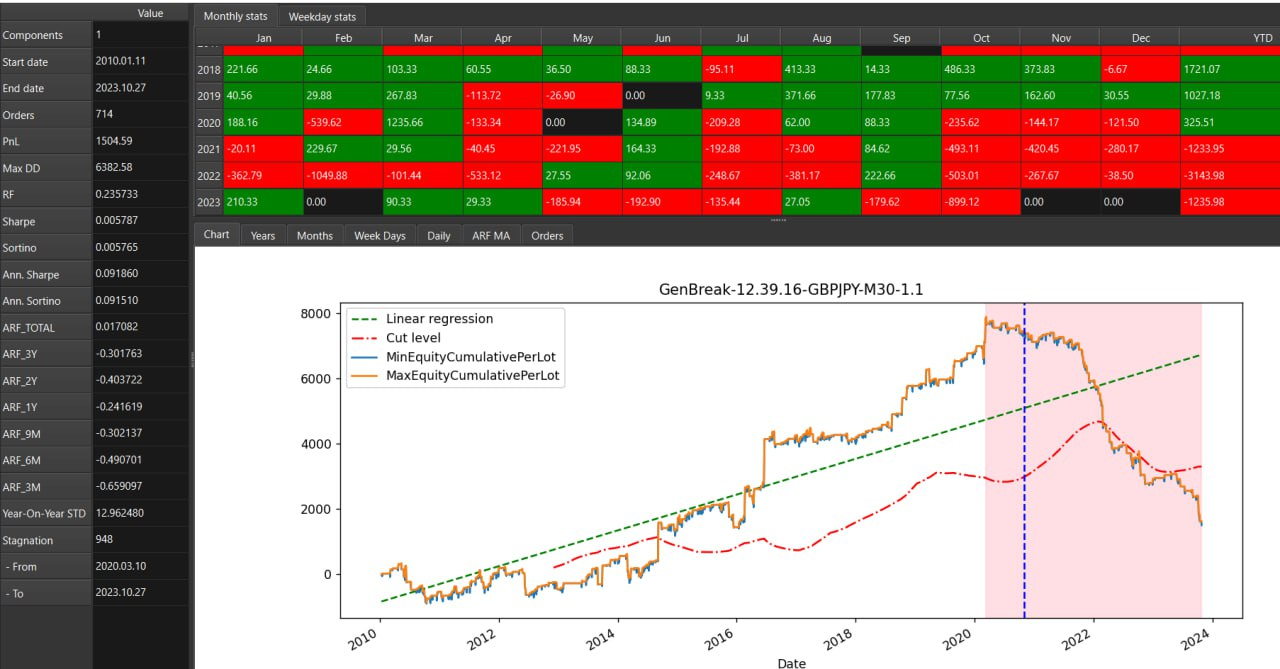Select the 413.33 cell in August 2018
The height and width of the screenshot is (669, 1280).
pos(820,71)
